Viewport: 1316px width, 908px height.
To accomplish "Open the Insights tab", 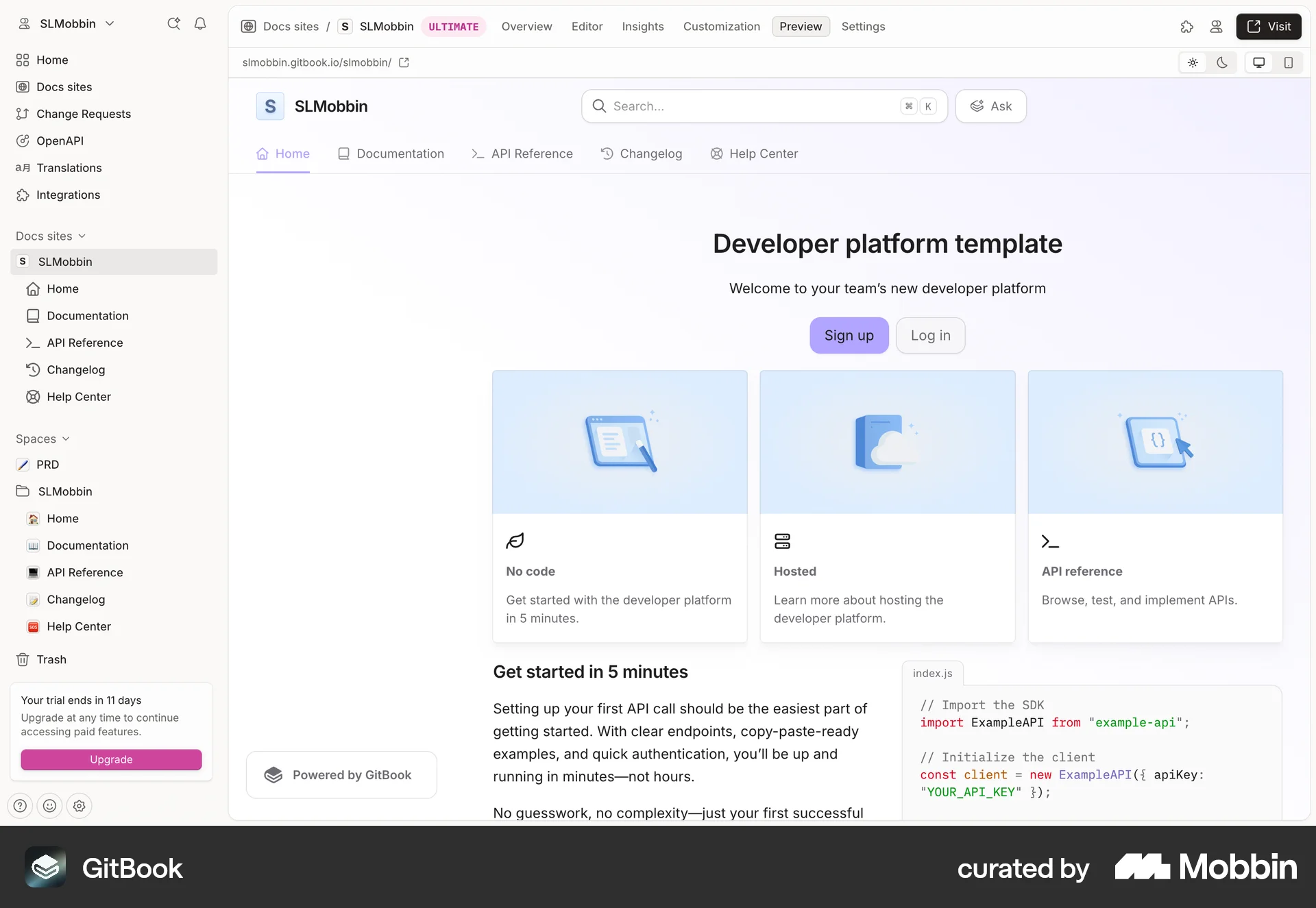I will [x=643, y=27].
